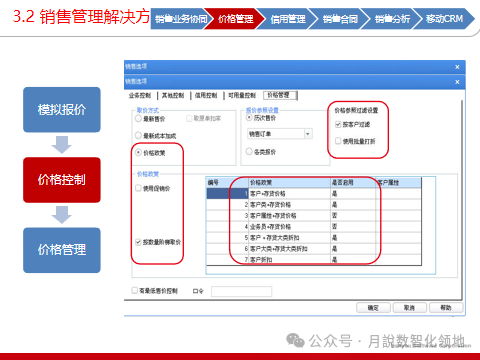
Task: Toggle the 按数量阶梯取价 checkbox
Action: point(138,242)
